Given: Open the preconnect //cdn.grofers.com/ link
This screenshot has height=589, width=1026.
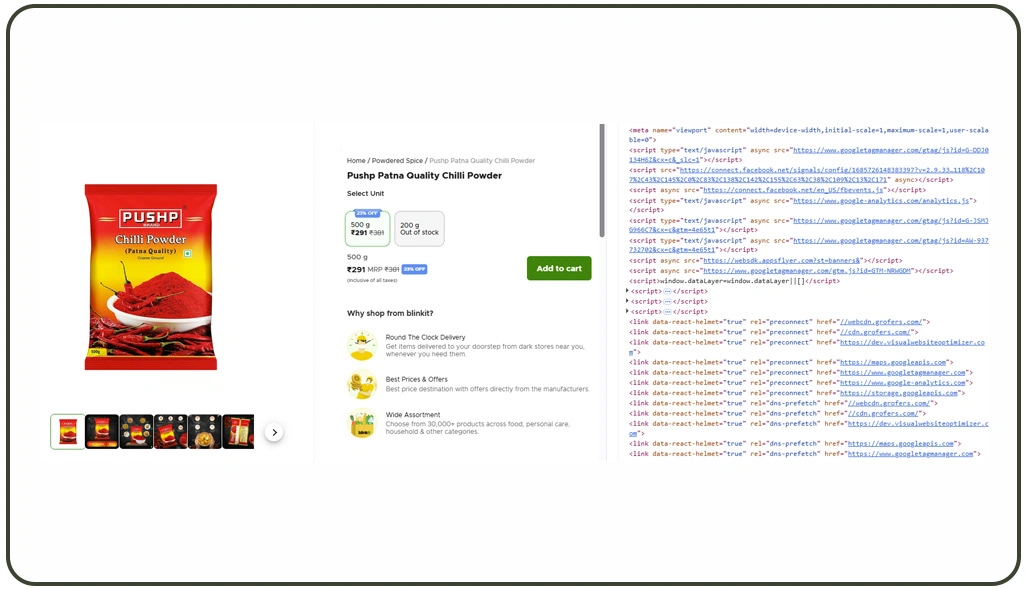Looking at the screenshot, I should 875,332.
